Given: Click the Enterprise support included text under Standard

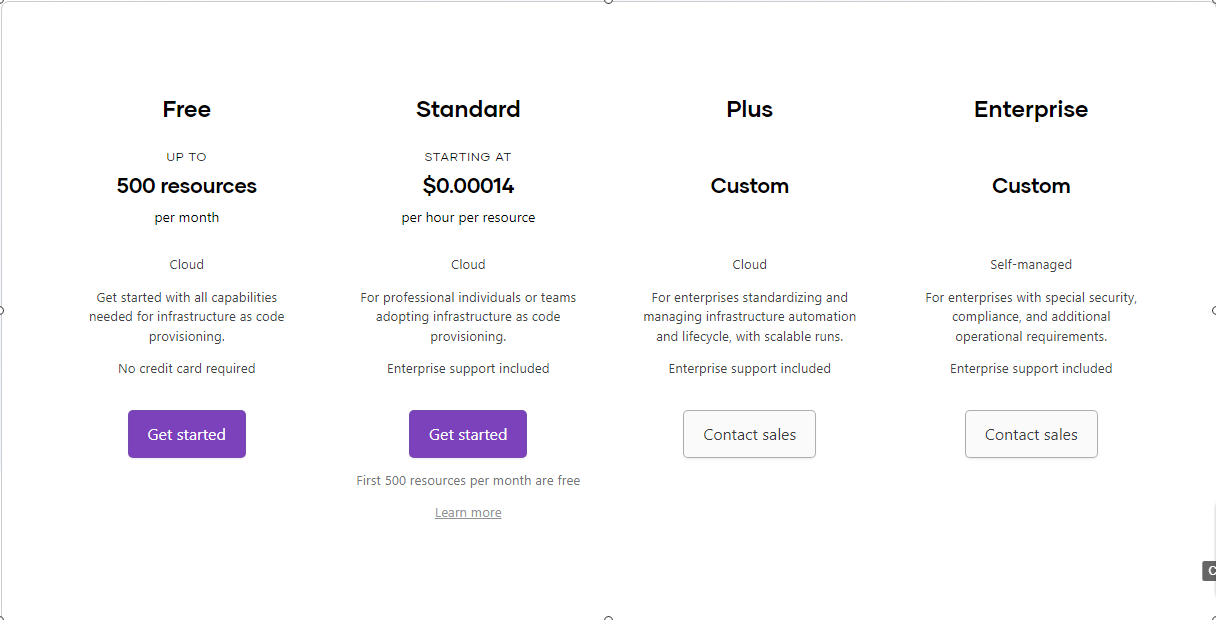Looking at the screenshot, I should pos(467,368).
